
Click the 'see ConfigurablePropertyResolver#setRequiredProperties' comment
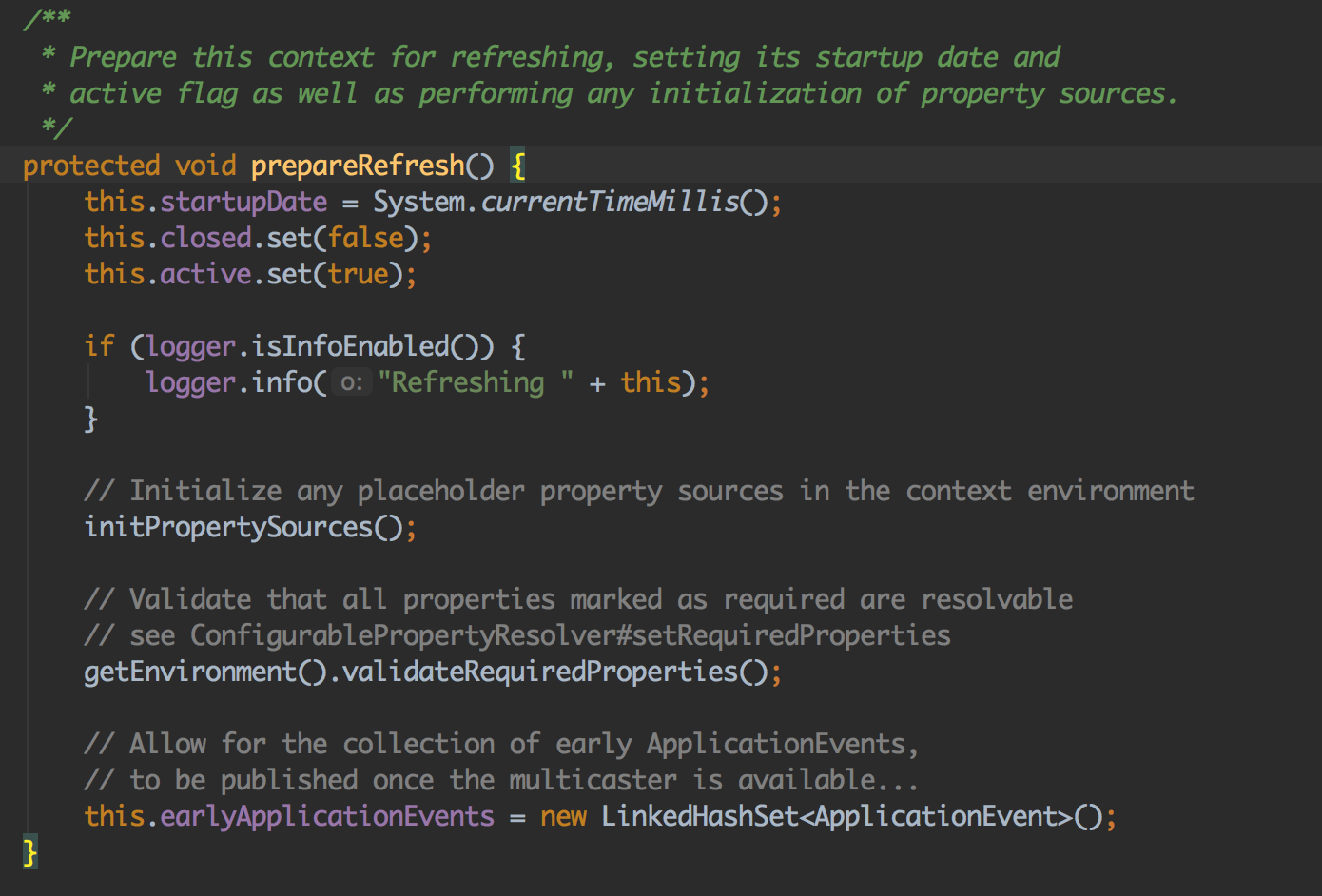pos(517,636)
